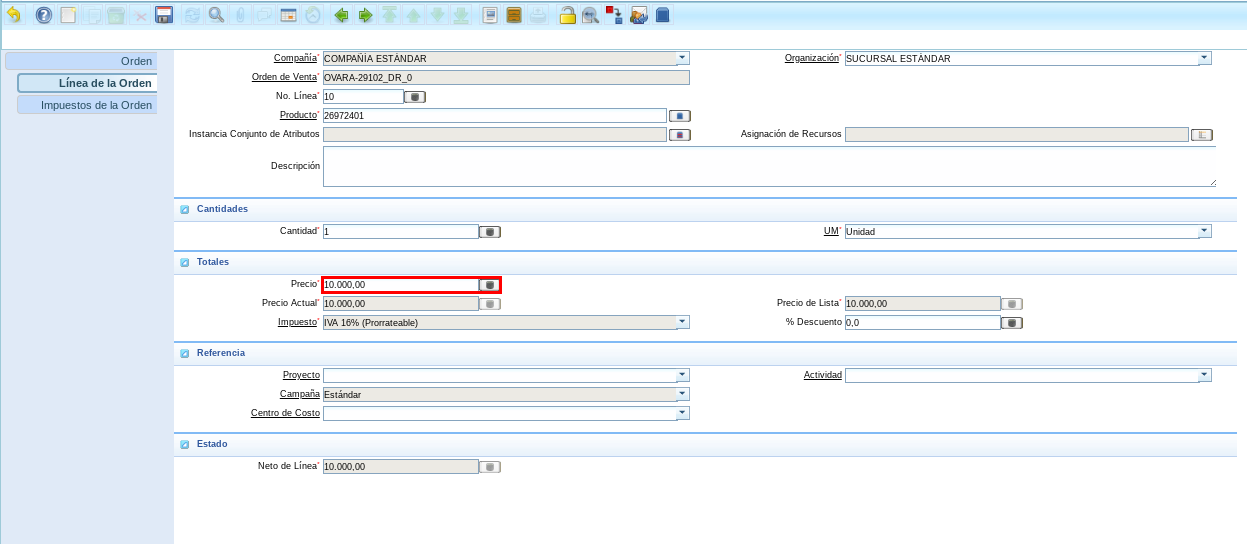Jump to the first record icon

[389, 15]
